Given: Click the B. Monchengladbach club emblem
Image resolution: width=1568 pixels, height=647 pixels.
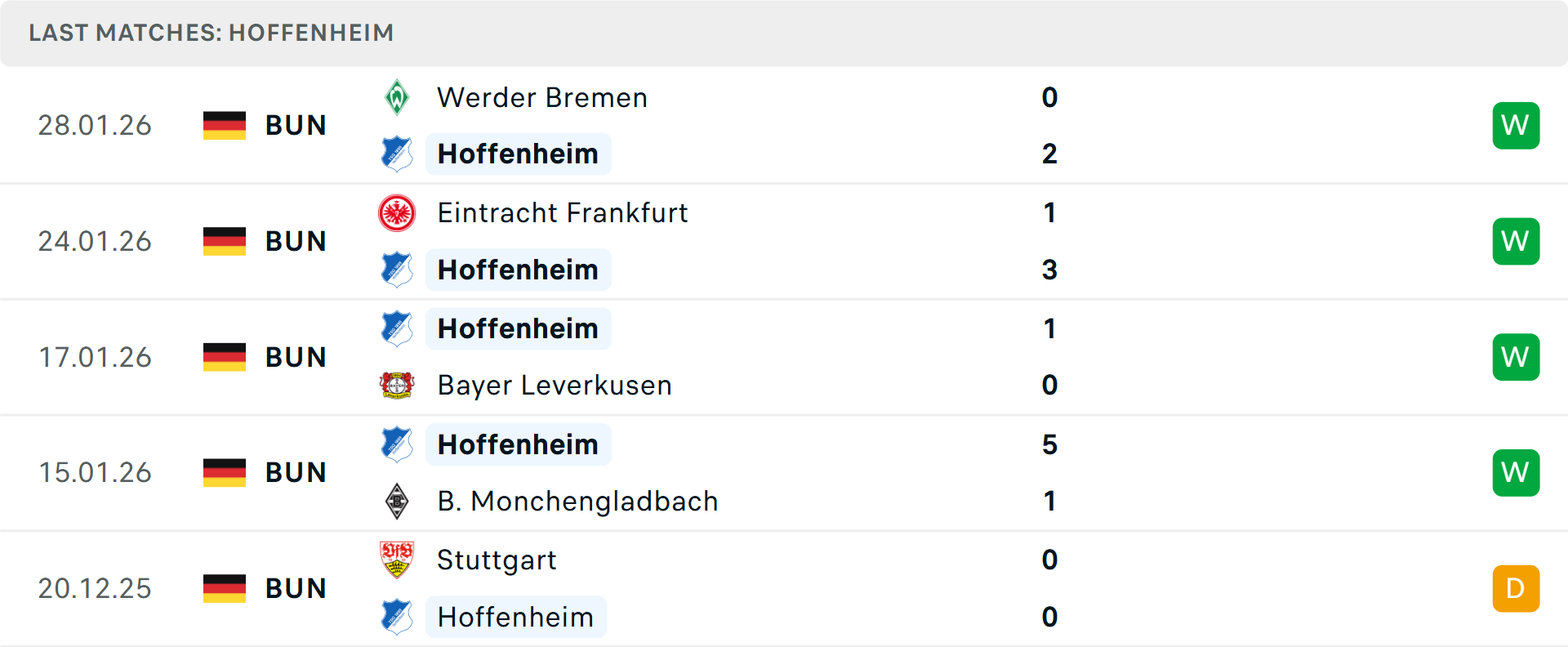Looking at the screenshot, I should tap(398, 501).
